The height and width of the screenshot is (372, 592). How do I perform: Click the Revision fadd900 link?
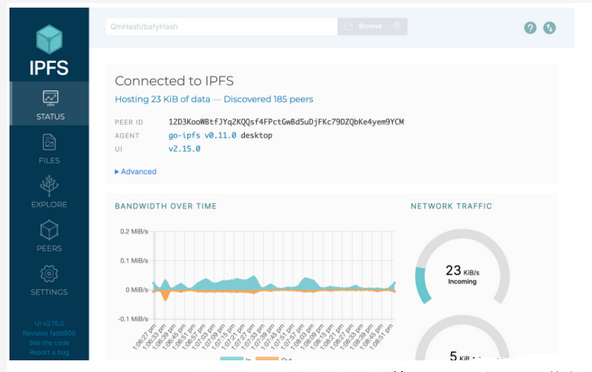[x=49, y=333]
